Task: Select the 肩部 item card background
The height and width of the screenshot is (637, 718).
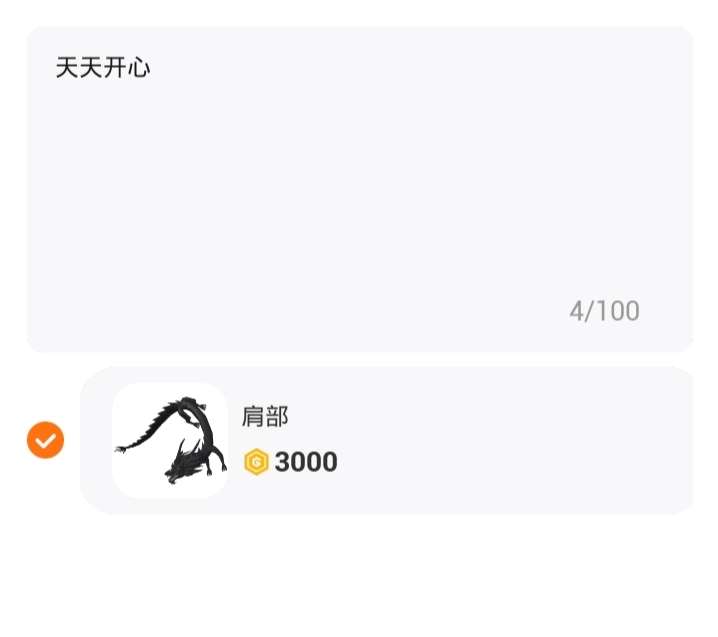Action: (x=387, y=441)
